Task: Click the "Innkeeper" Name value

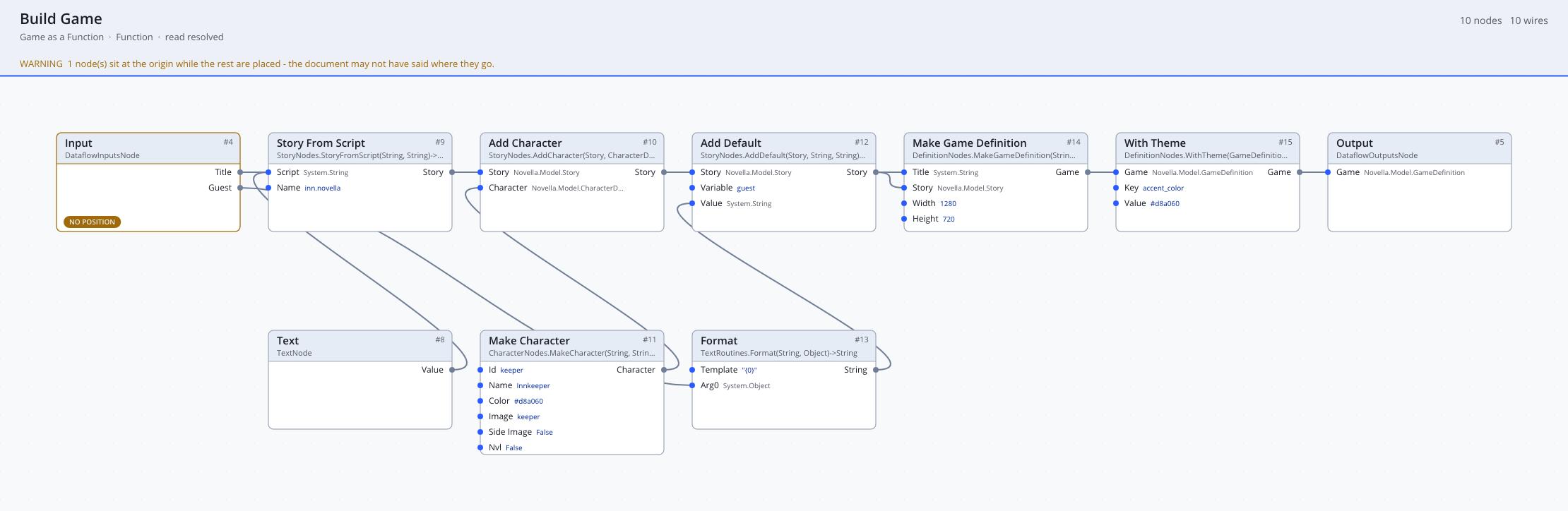Action: [x=533, y=386]
